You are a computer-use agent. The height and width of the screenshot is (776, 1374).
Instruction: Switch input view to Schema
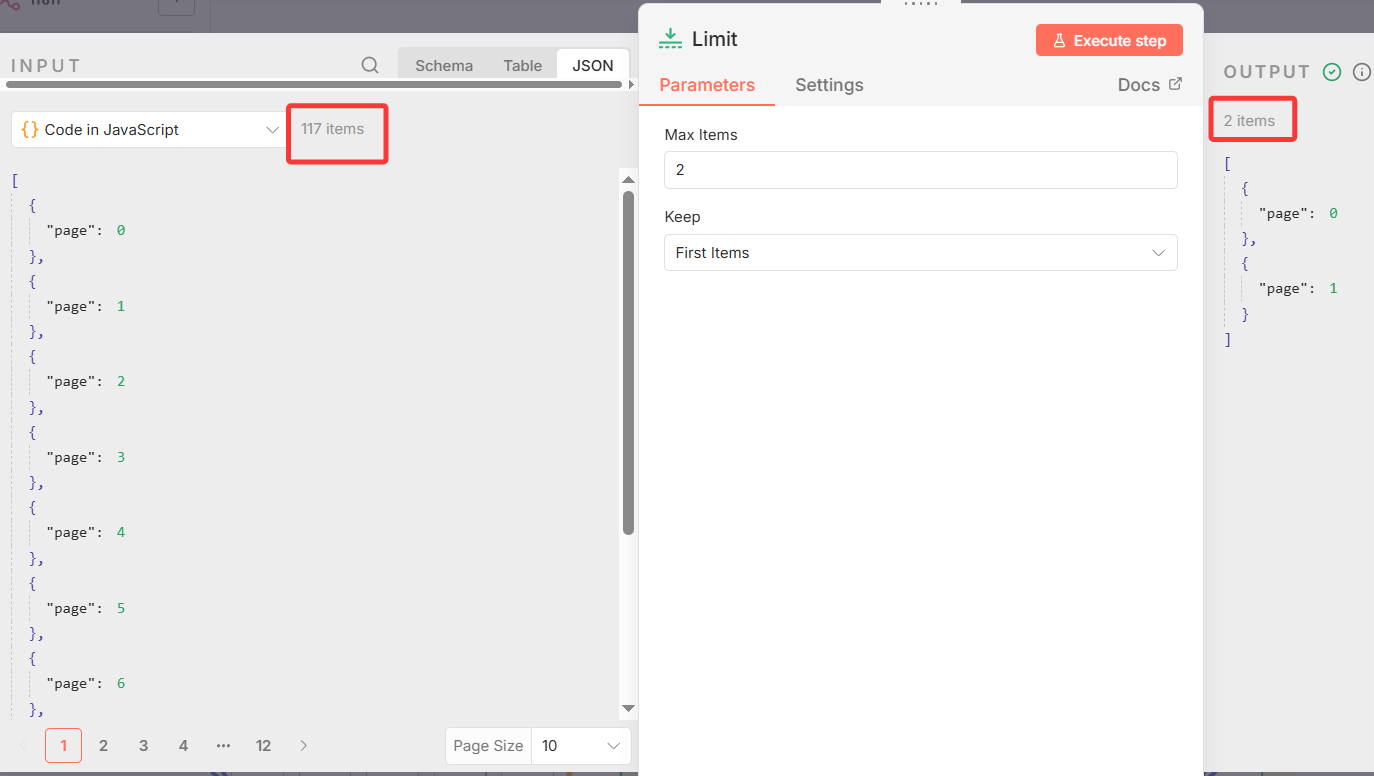pyautogui.click(x=444, y=66)
